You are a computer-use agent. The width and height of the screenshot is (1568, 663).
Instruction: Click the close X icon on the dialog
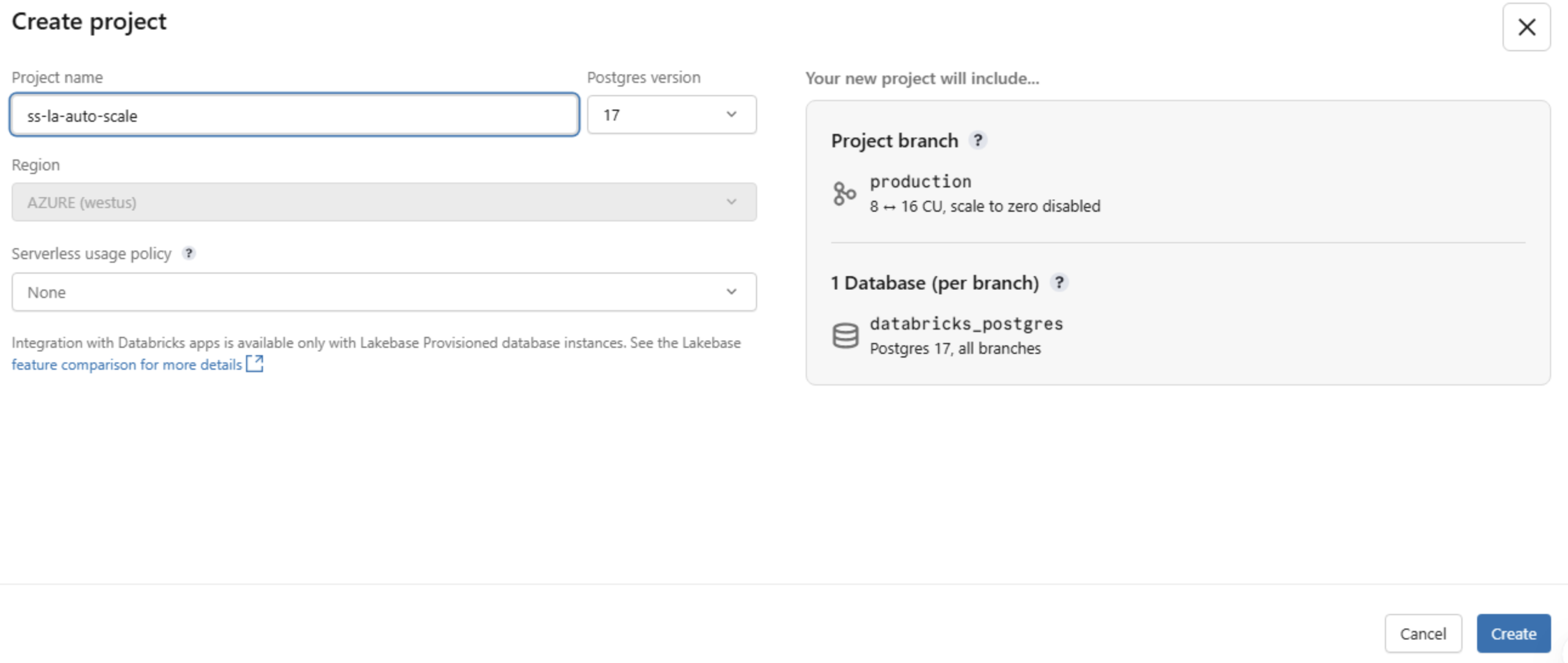click(x=1526, y=27)
